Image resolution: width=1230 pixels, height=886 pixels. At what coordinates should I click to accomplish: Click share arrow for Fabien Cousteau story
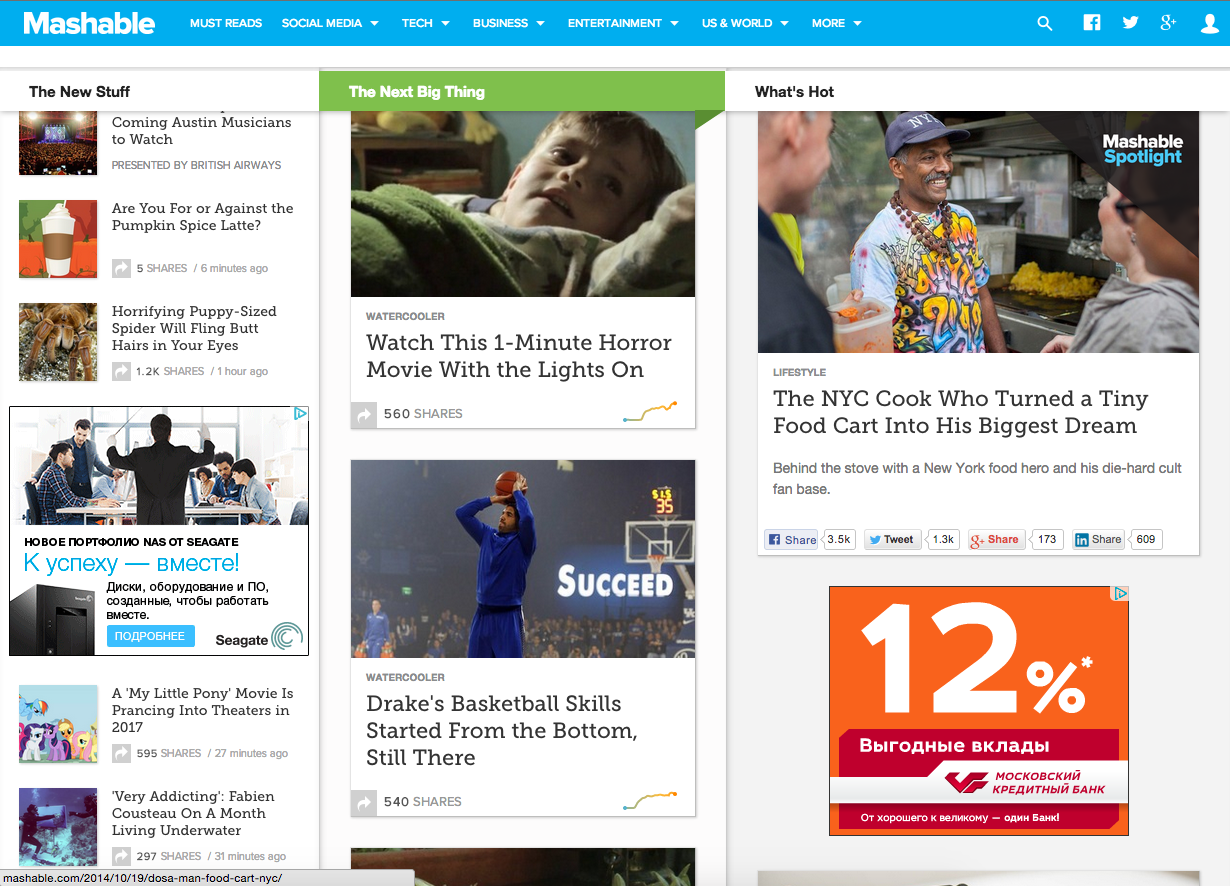coord(121,856)
